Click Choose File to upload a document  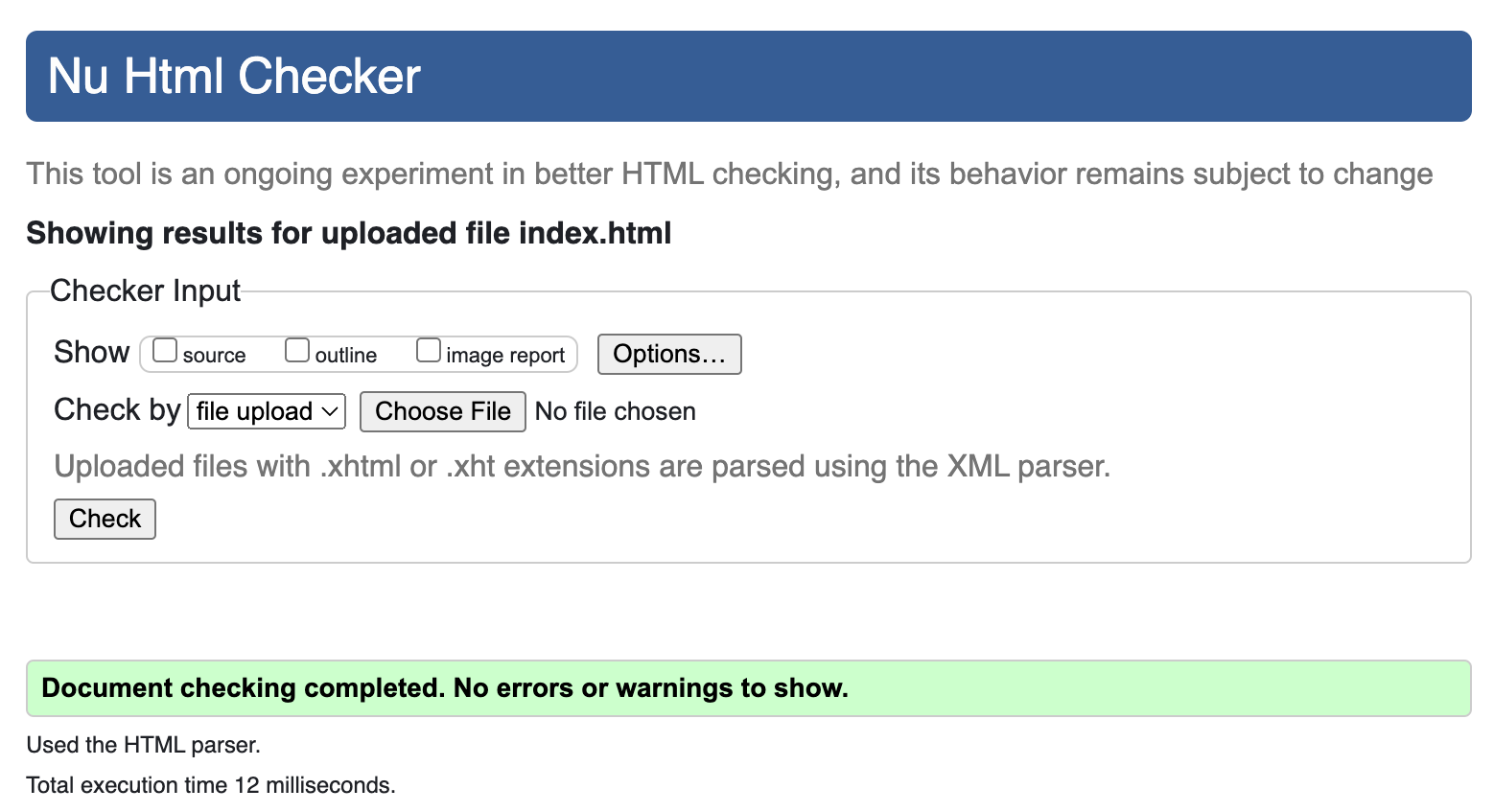click(x=442, y=411)
